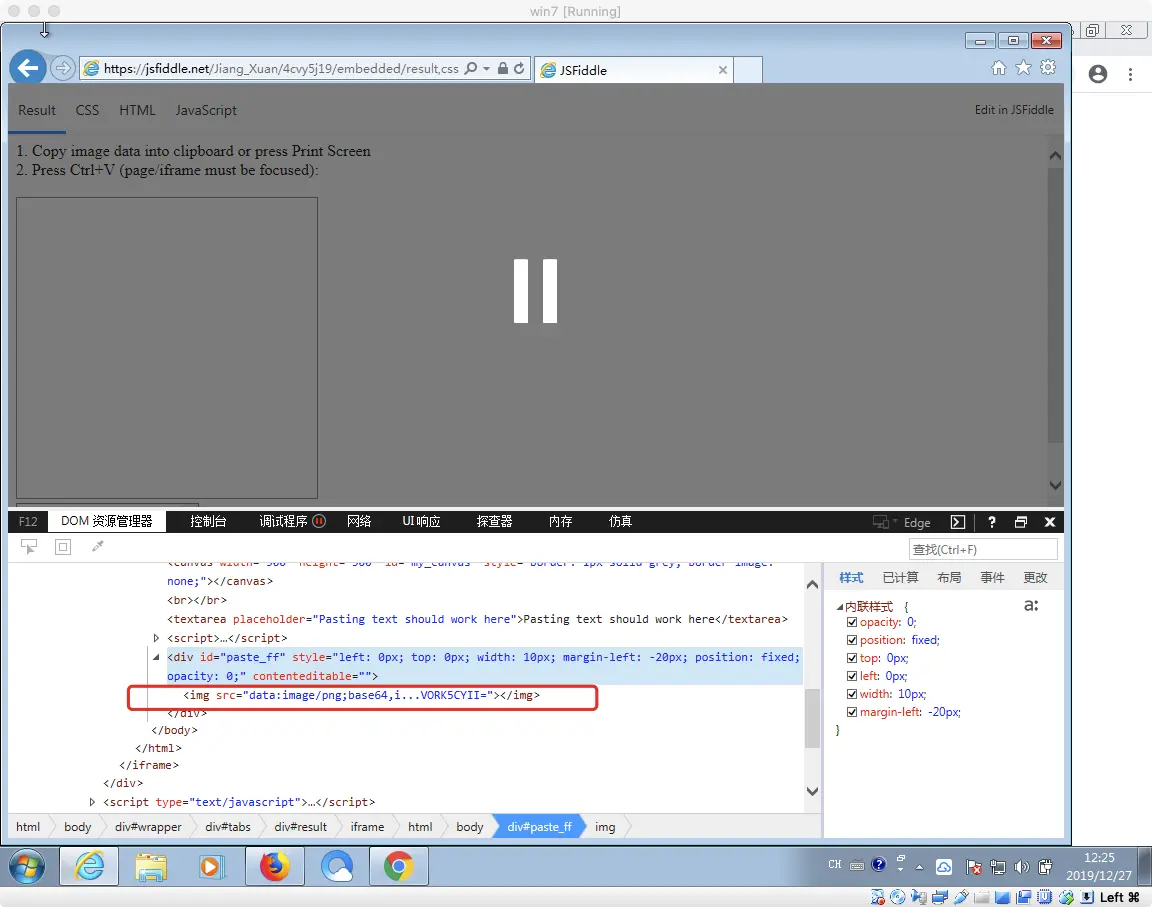Open new blank IE tab

click(x=748, y=70)
